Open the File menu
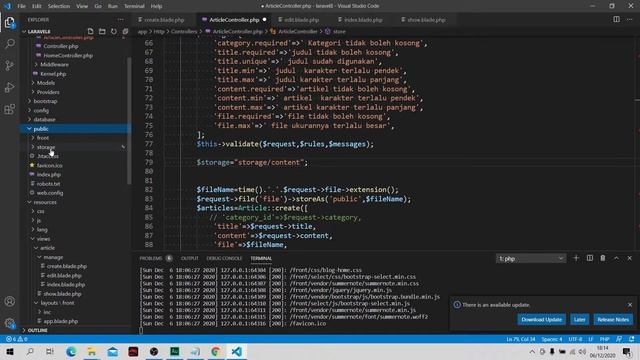The image size is (640, 360). pyautogui.click(x=21, y=6)
